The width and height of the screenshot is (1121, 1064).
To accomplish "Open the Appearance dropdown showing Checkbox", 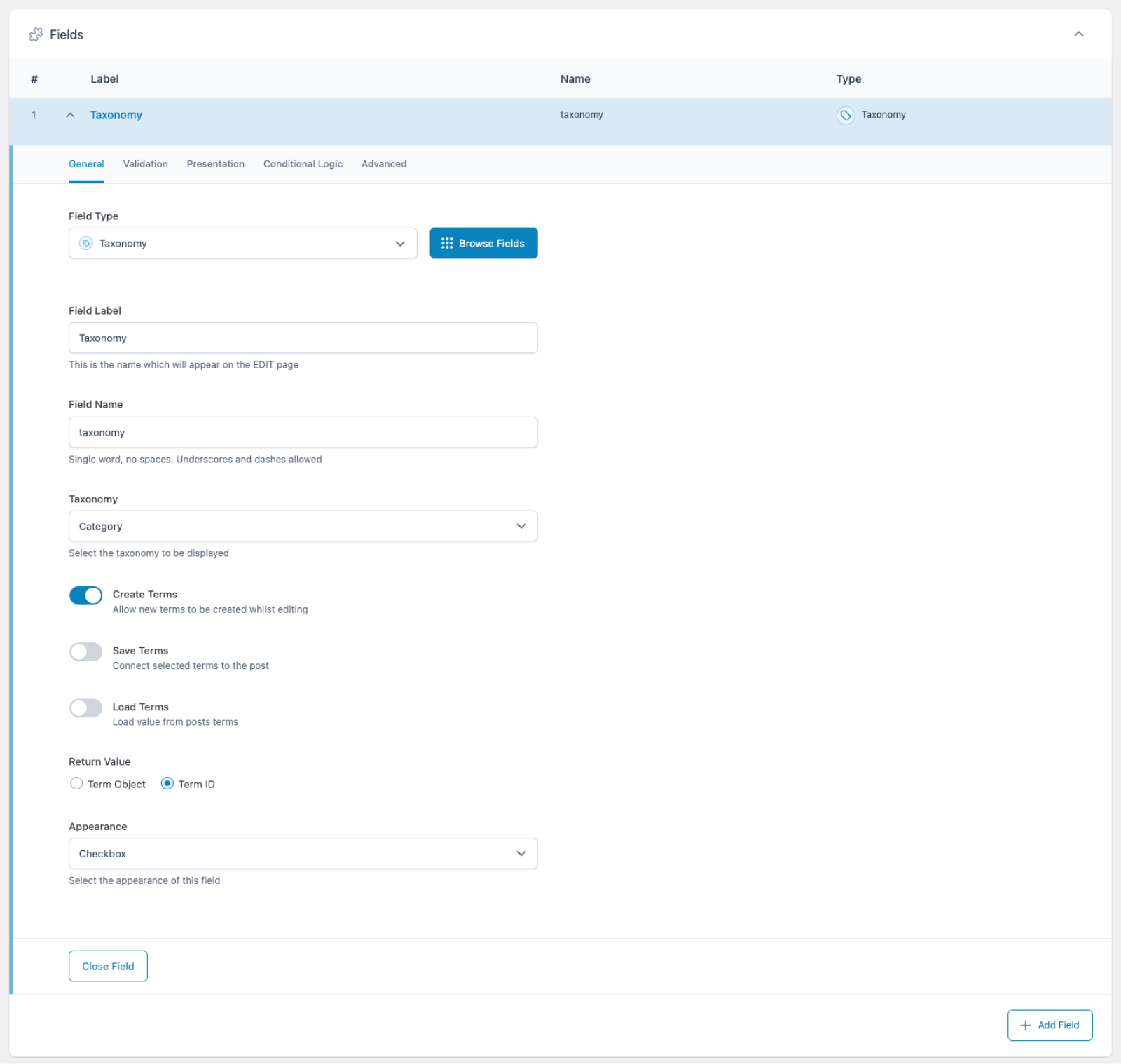I will point(303,853).
